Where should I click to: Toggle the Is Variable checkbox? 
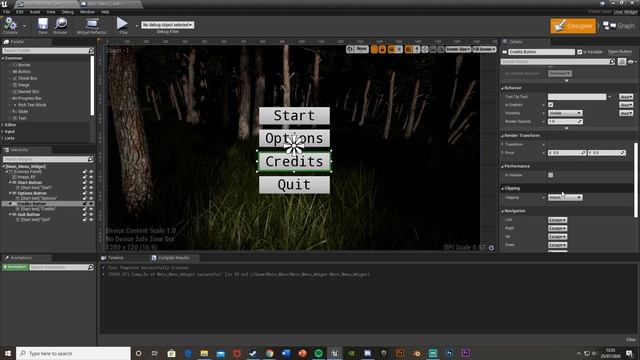pos(579,52)
